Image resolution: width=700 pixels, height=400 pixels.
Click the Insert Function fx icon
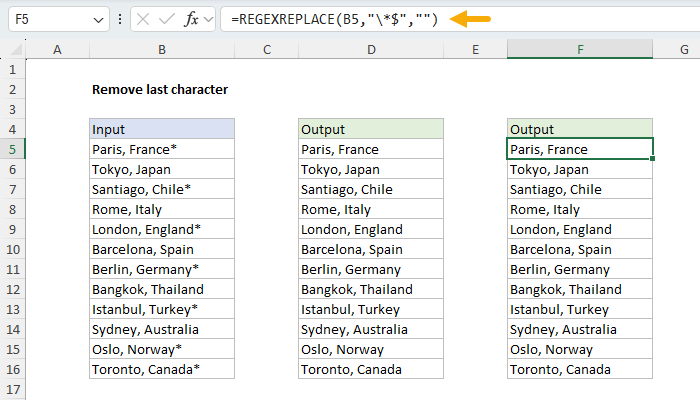point(191,19)
